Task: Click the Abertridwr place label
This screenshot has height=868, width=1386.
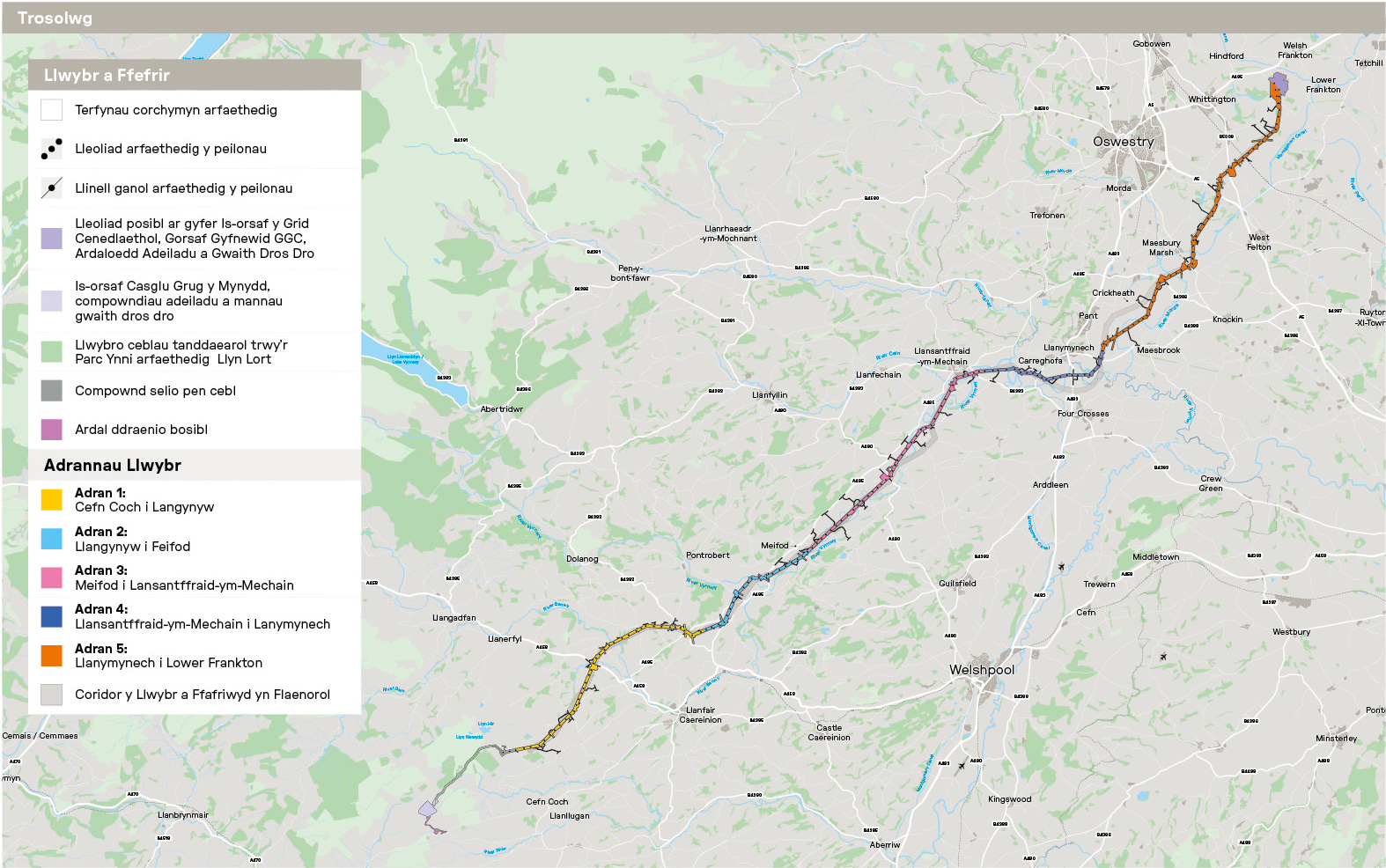Action: [502, 409]
